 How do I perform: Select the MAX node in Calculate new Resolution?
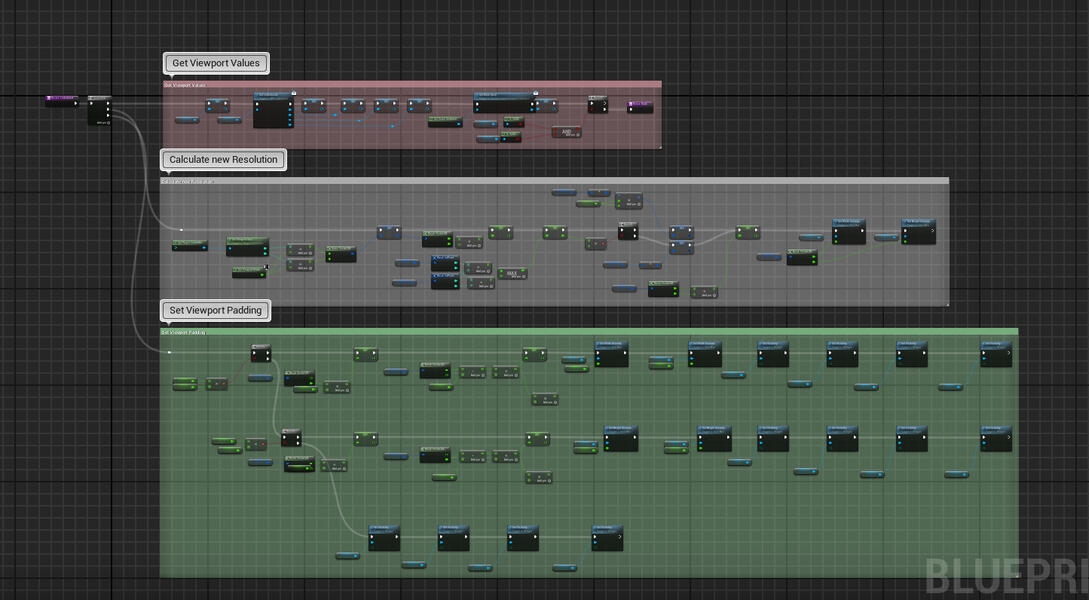pos(512,273)
